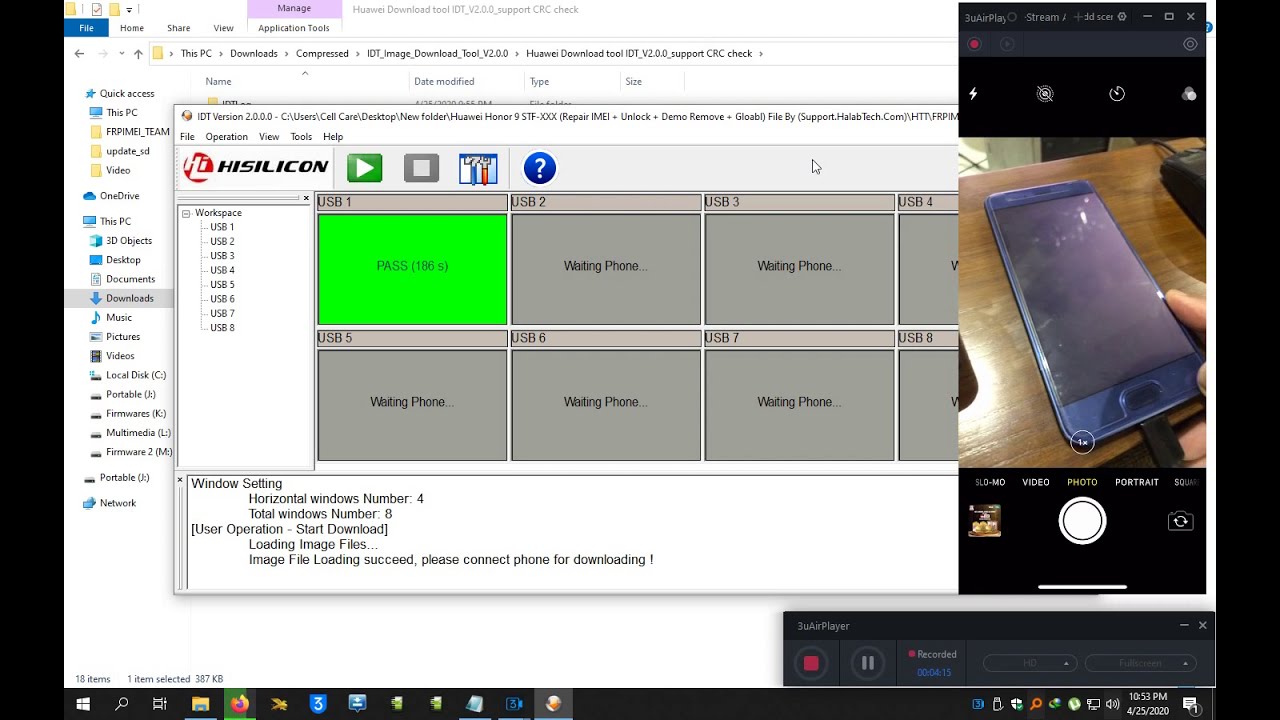Switch camera to VIDEO mode
The image size is (1280, 720).
(1036, 482)
